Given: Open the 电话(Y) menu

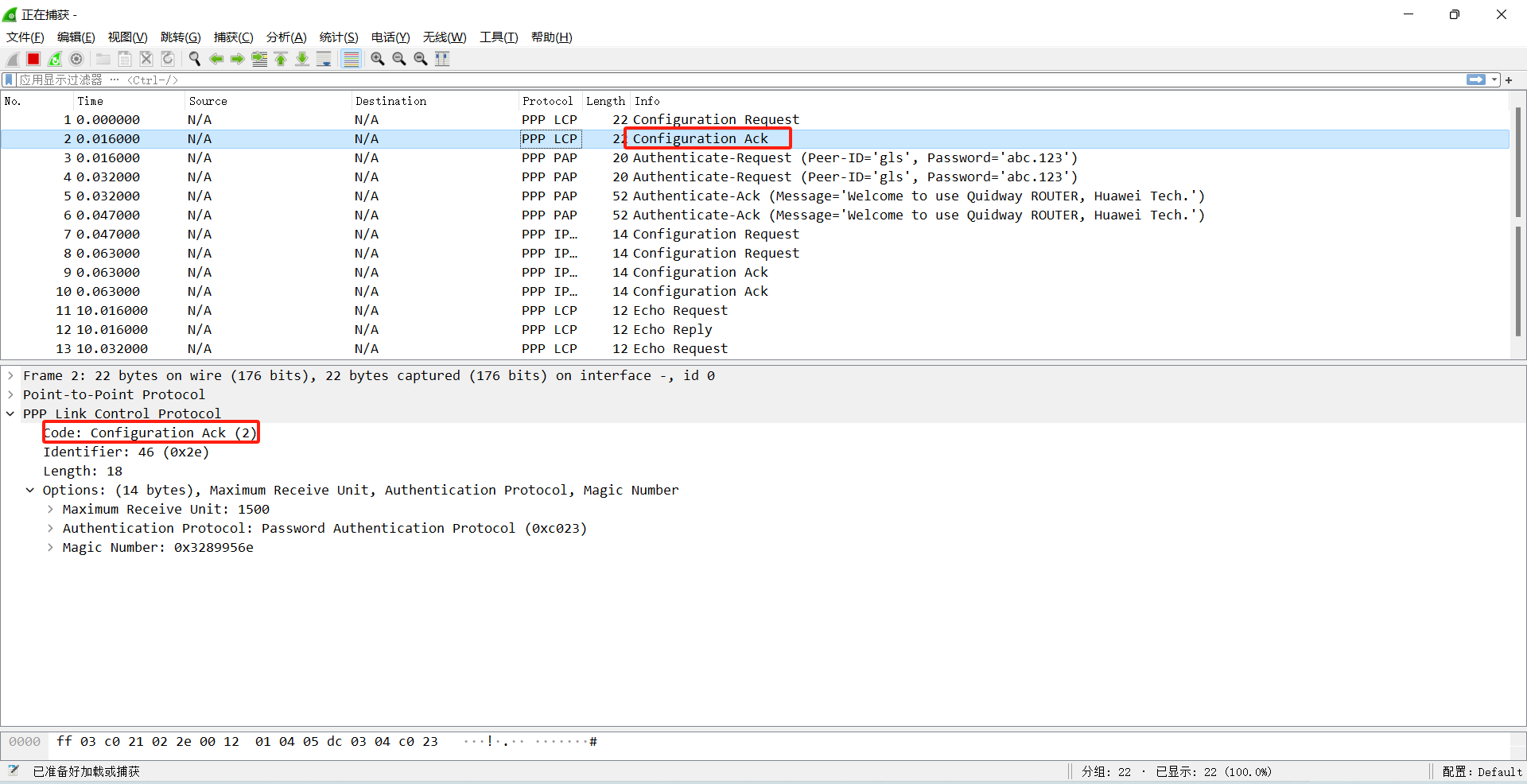Looking at the screenshot, I should click(390, 37).
